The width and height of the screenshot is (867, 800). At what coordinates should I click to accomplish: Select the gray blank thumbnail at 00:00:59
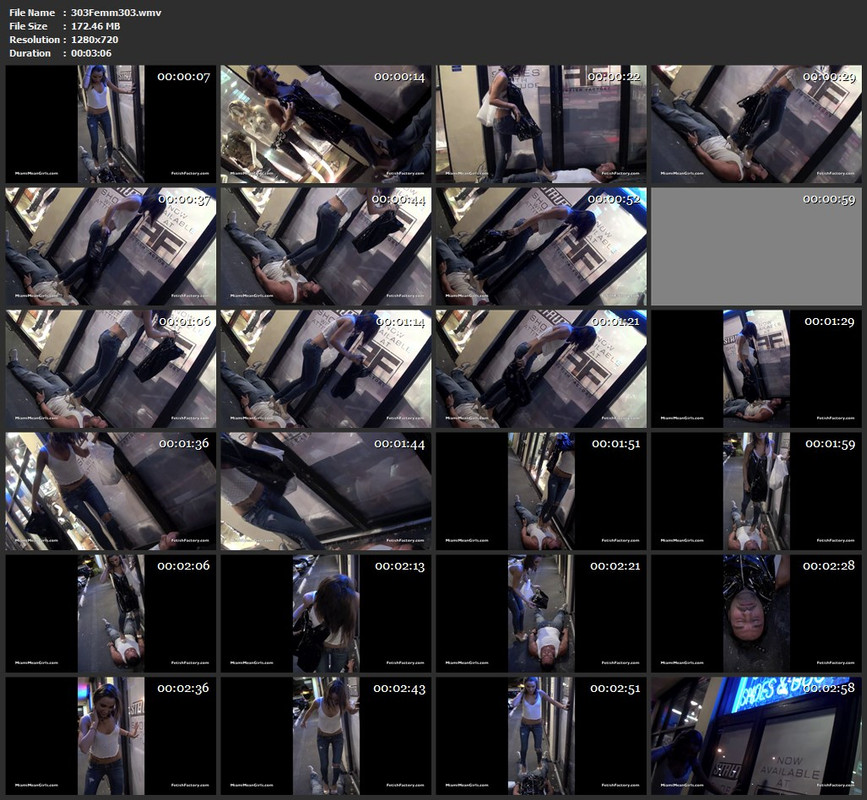756,247
